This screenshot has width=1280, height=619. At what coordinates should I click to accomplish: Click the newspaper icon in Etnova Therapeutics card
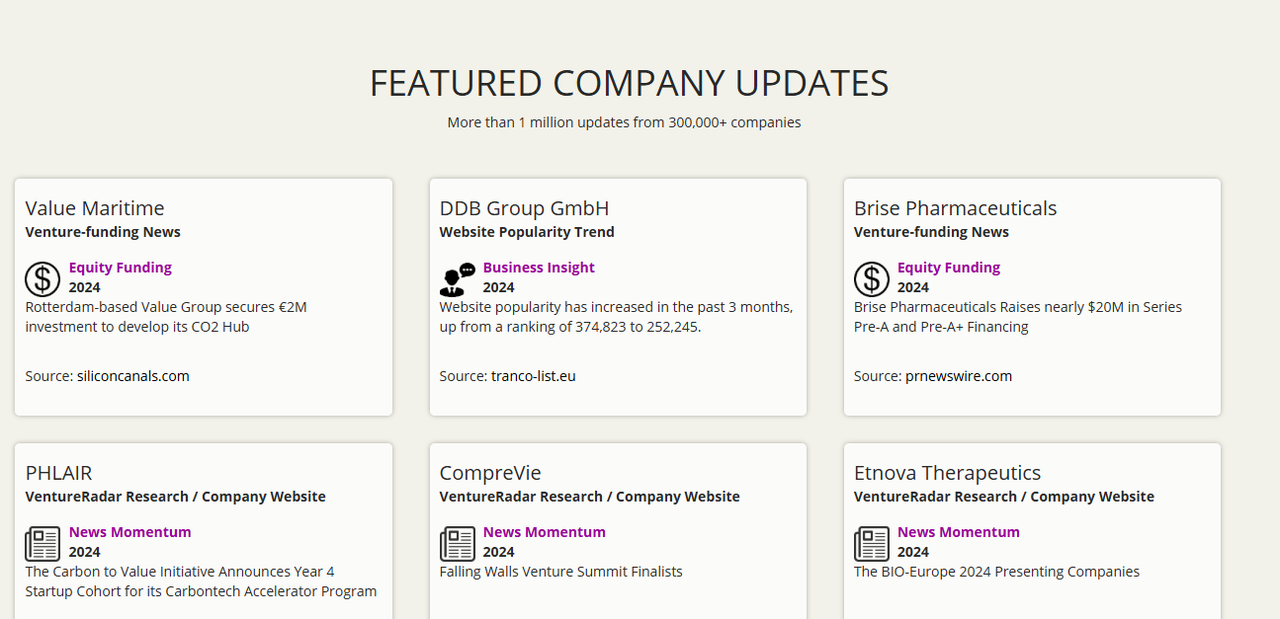pyautogui.click(x=872, y=544)
